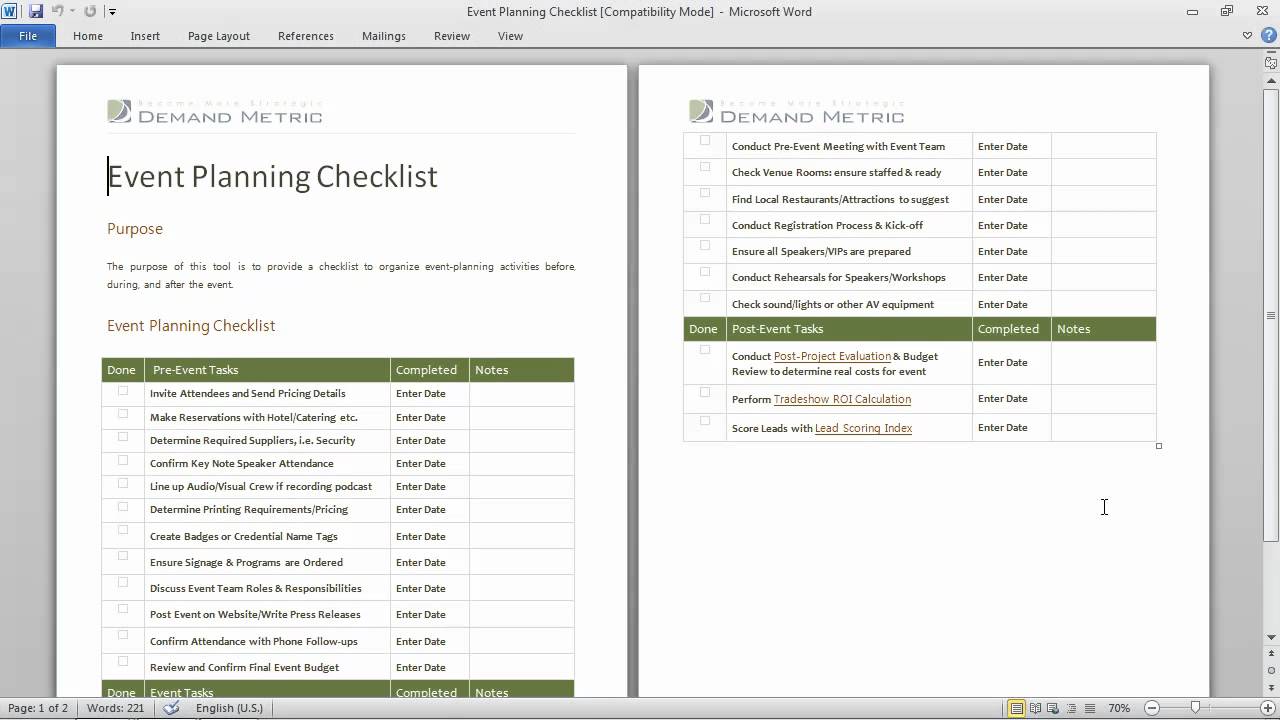Check proofing errors icon in status bar
The height and width of the screenshot is (720, 1280).
pyautogui.click(x=171, y=708)
